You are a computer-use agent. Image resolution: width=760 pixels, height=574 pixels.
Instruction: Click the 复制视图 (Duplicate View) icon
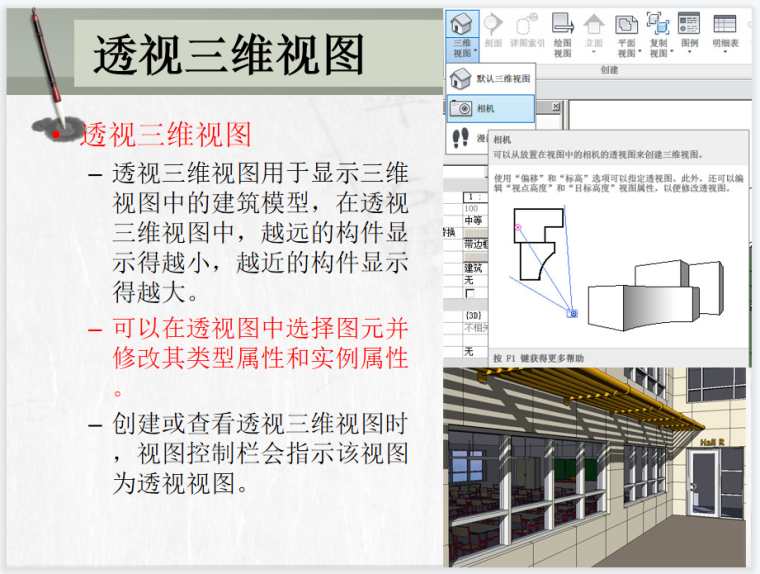(x=658, y=23)
